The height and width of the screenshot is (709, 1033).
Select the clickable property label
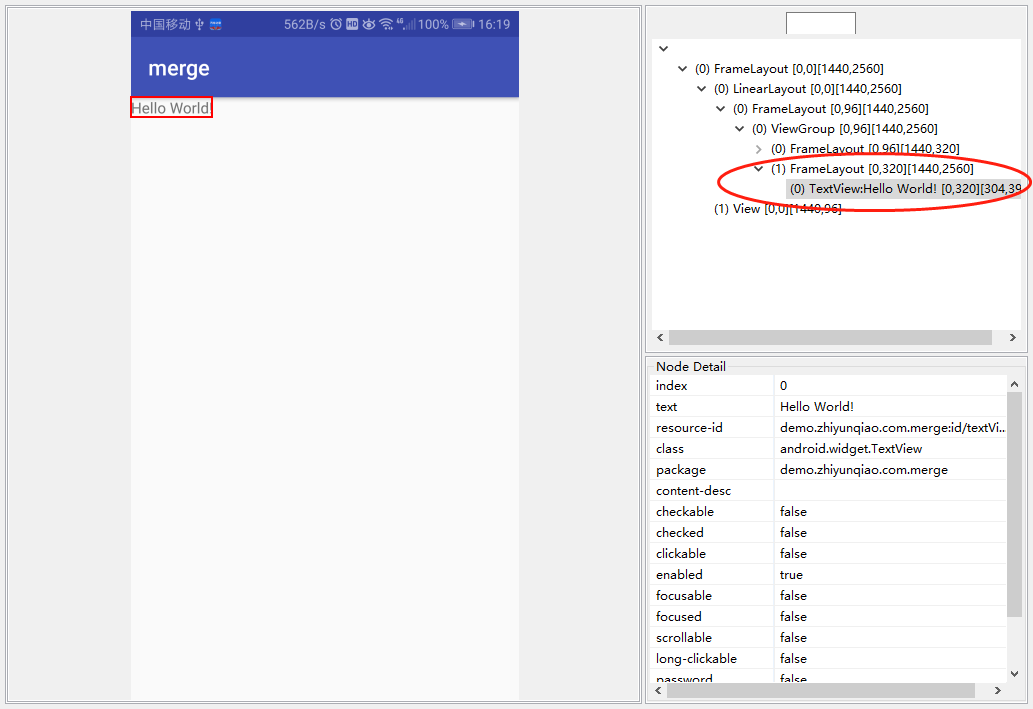681,554
